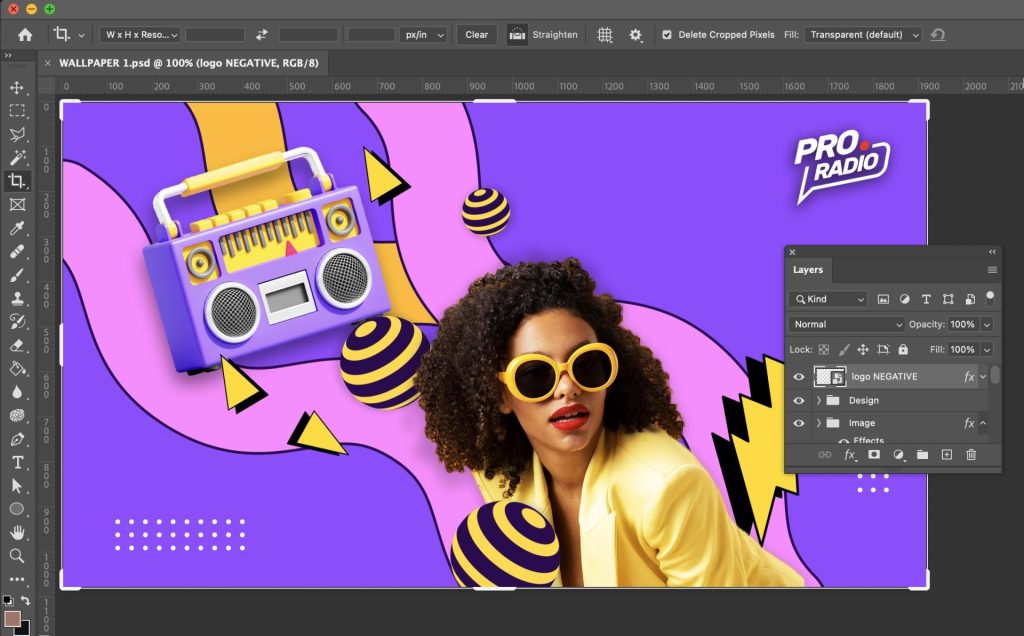Open the Normal blend mode dropdown
This screenshot has height=636, width=1024.
click(x=847, y=325)
